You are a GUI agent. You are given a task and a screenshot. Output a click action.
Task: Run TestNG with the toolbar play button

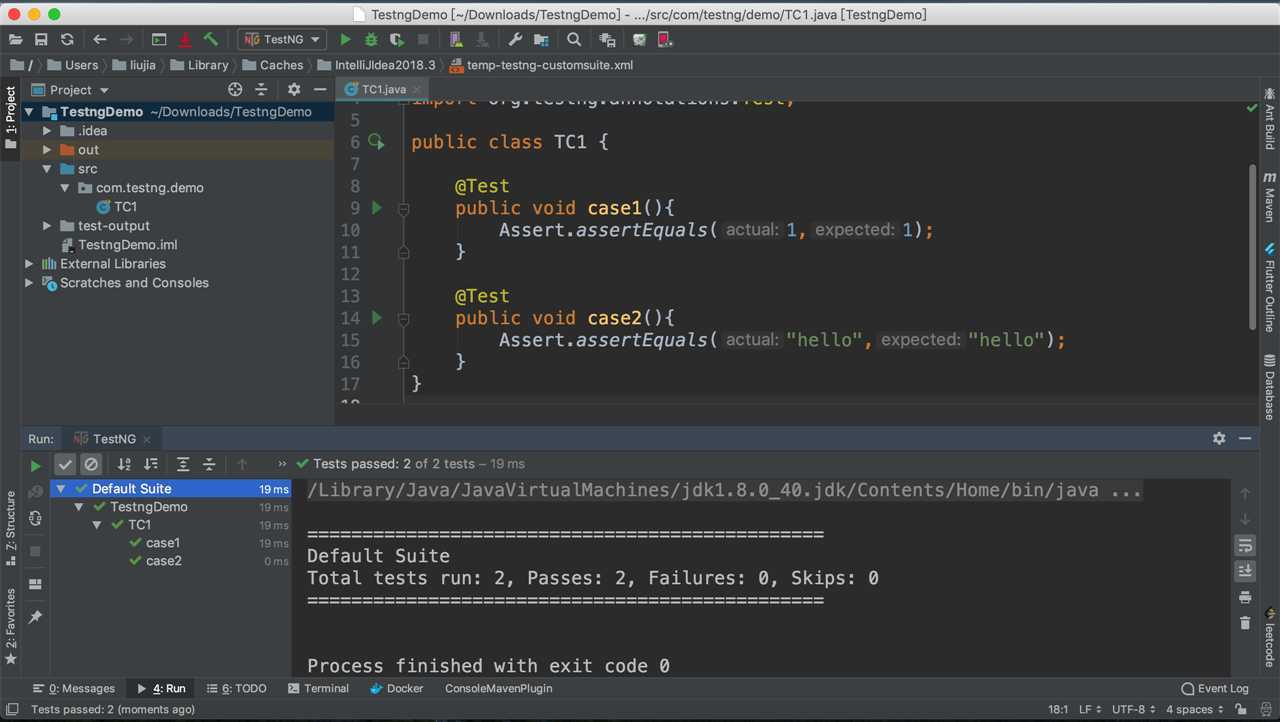point(345,39)
